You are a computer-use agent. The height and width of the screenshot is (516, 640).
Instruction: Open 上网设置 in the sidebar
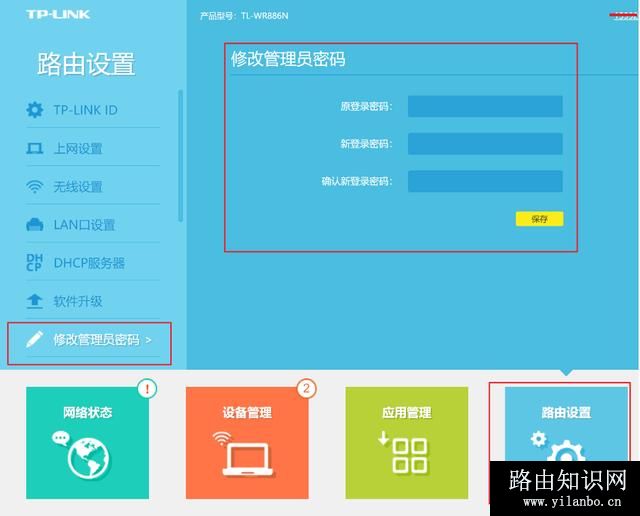tap(93, 148)
